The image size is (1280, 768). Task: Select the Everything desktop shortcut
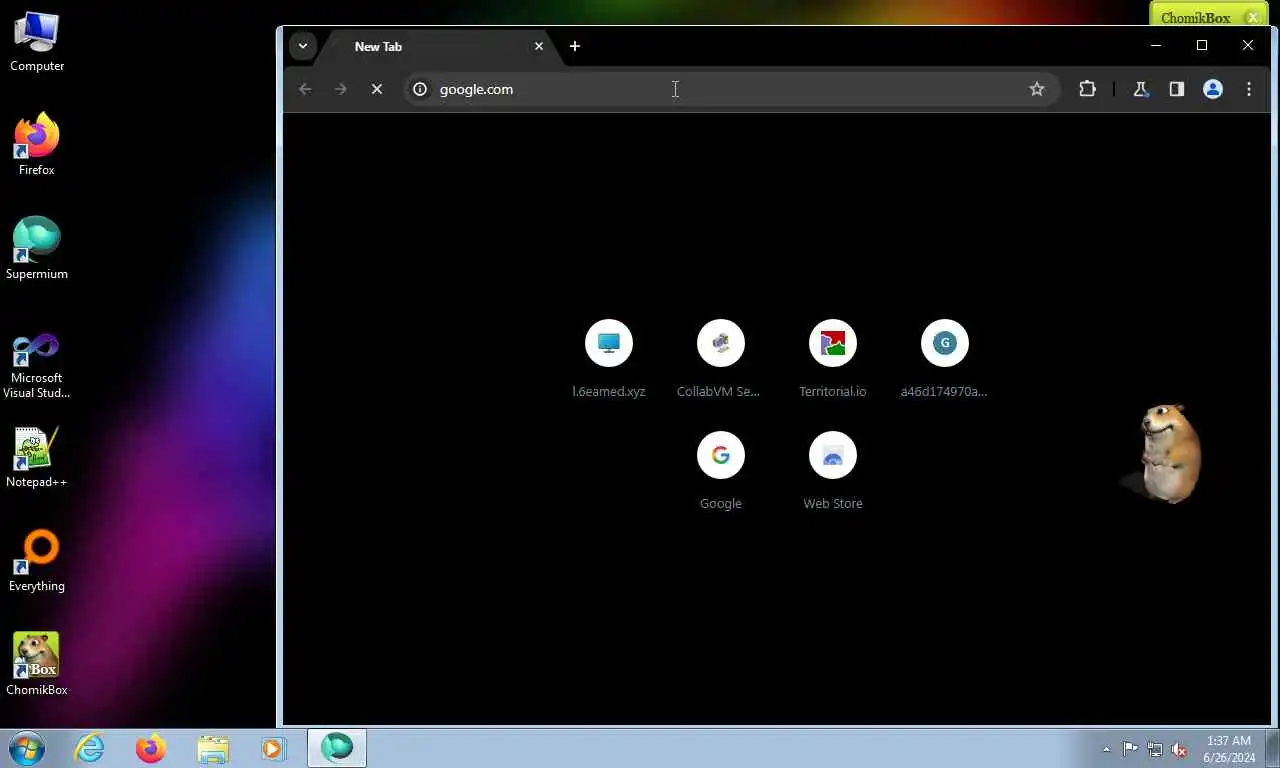click(37, 561)
